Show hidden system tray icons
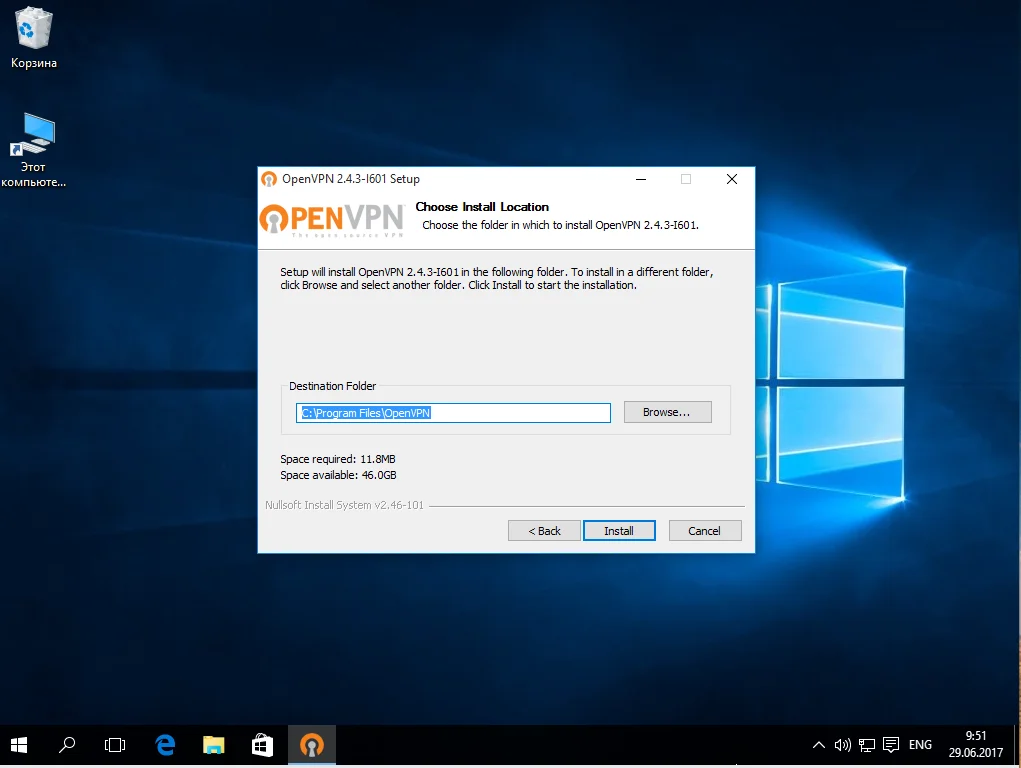 pyautogui.click(x=818, y=745)
